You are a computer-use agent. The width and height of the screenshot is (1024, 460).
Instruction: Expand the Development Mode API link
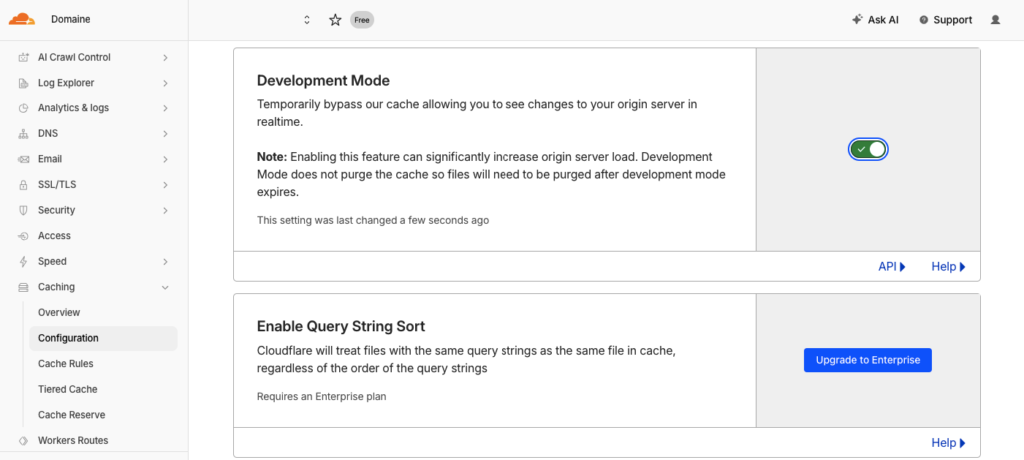[892, 267]
